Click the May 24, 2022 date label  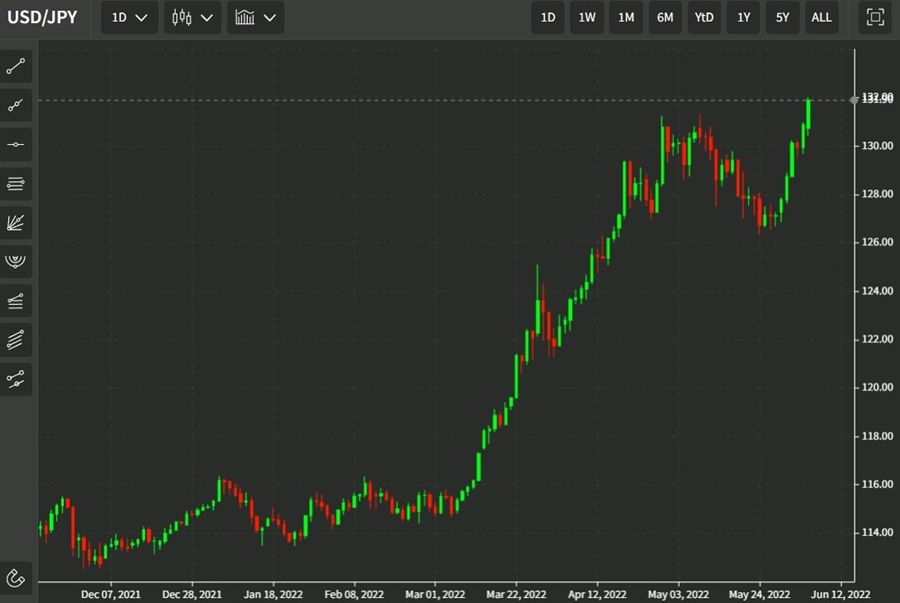tap(759, 594)
